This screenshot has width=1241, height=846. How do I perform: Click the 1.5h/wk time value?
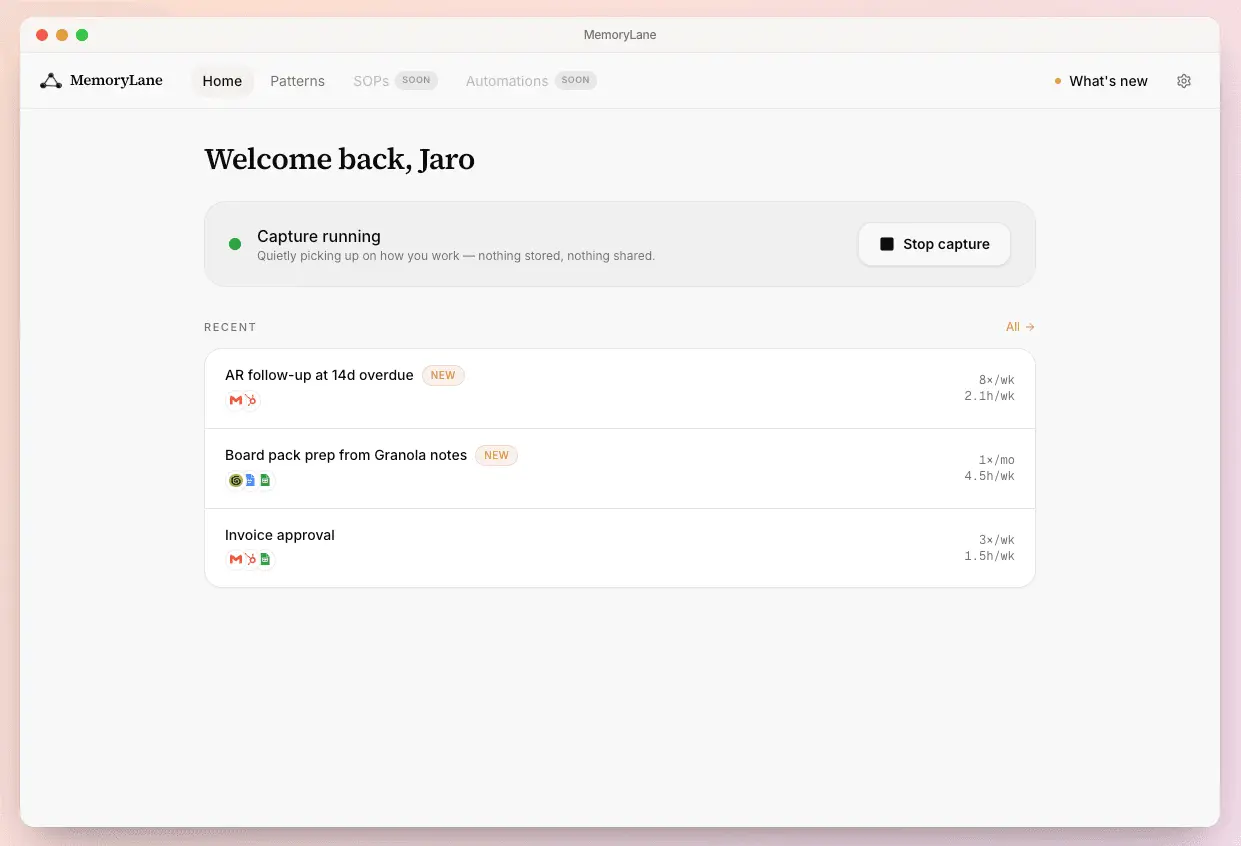click(x=989, y=556)
